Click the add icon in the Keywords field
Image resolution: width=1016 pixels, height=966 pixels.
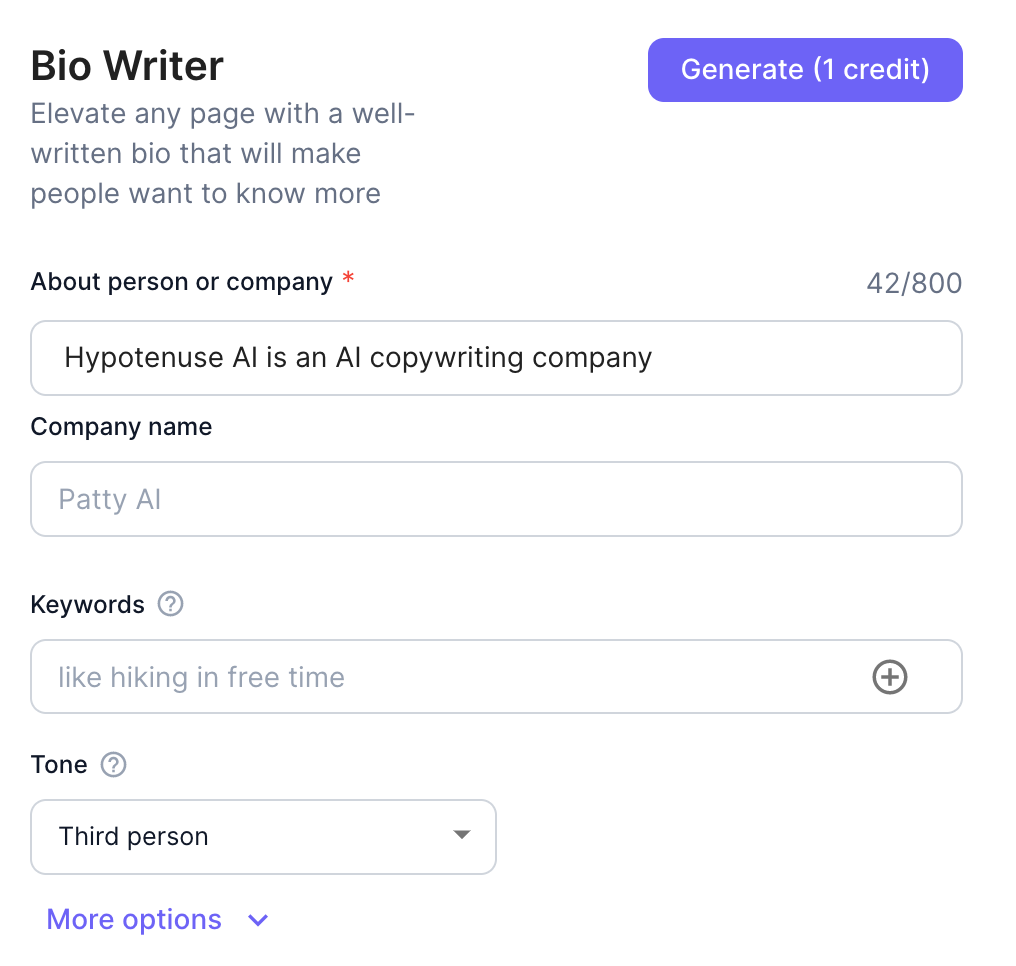(x=889, y=677)
